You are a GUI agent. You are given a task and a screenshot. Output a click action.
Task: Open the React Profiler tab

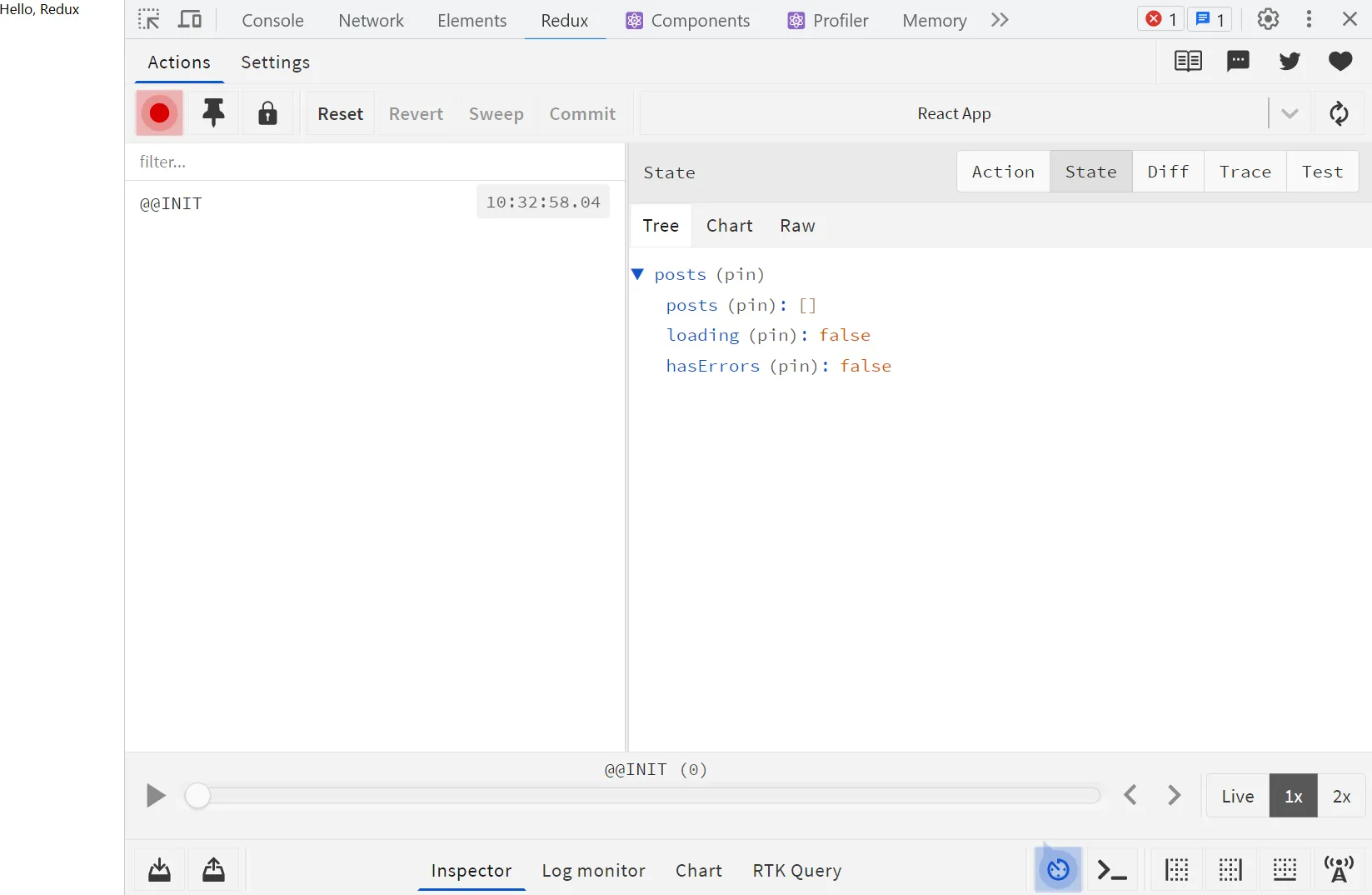[828, 20]
